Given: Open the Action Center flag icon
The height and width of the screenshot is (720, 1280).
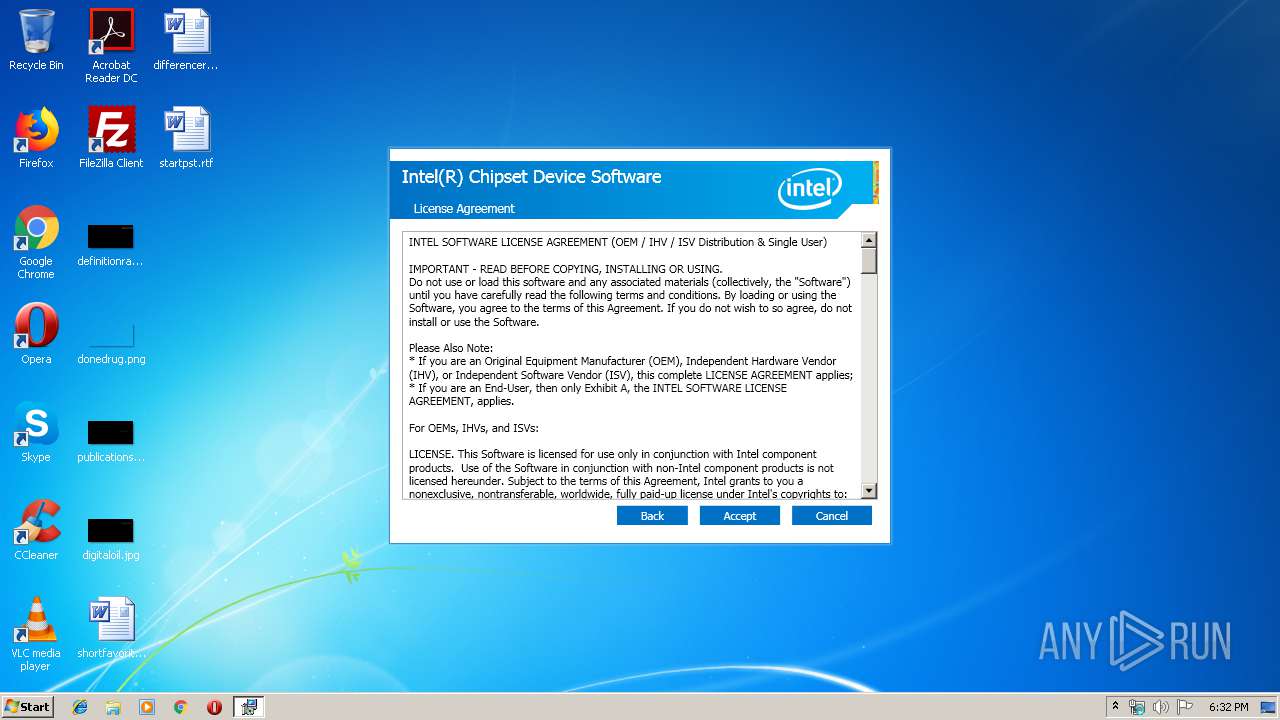Looking at the screenshot, I should [1184, 707].
